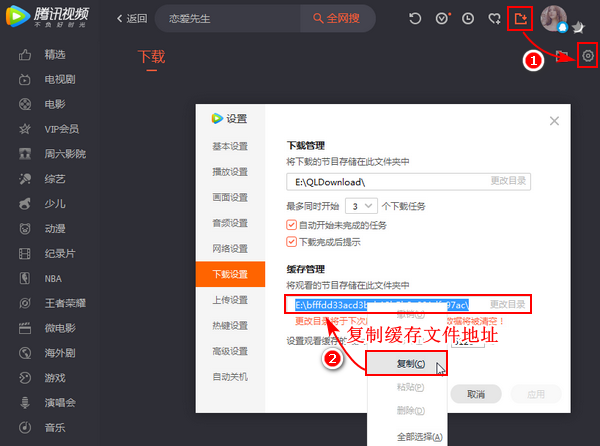Switch to 上传设置 in settings dialog
Screen dimensions: 600x446
pyautogui.click(x=230, y=300)
